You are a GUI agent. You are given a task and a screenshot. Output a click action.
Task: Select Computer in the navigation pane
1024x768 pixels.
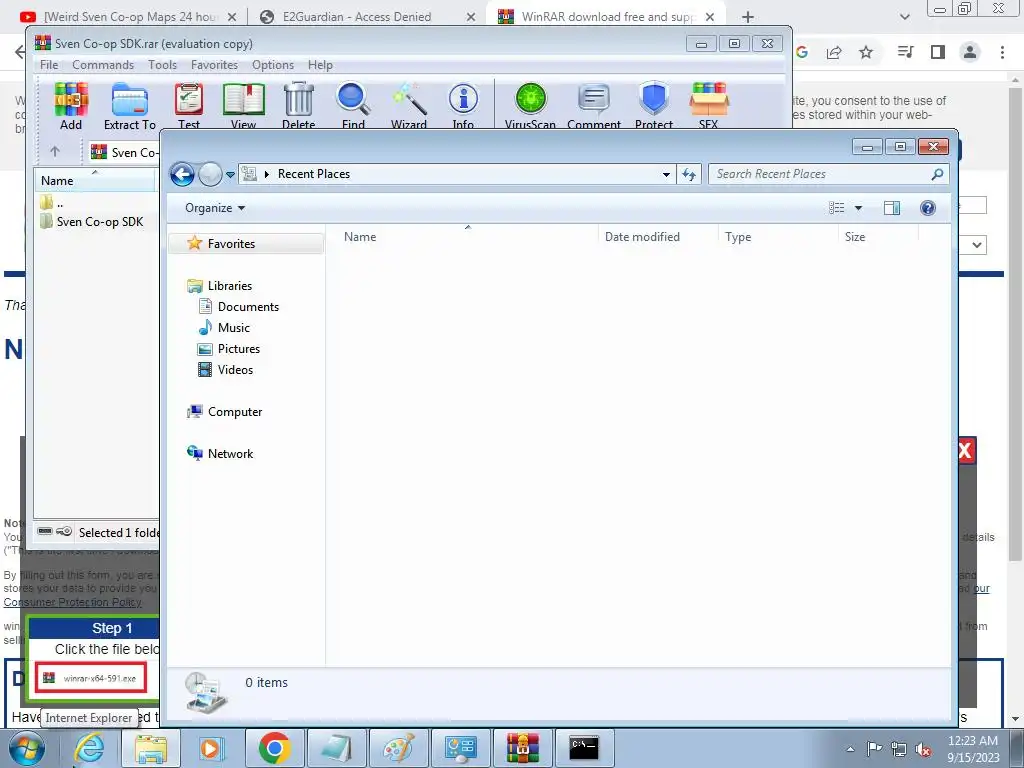225,411
